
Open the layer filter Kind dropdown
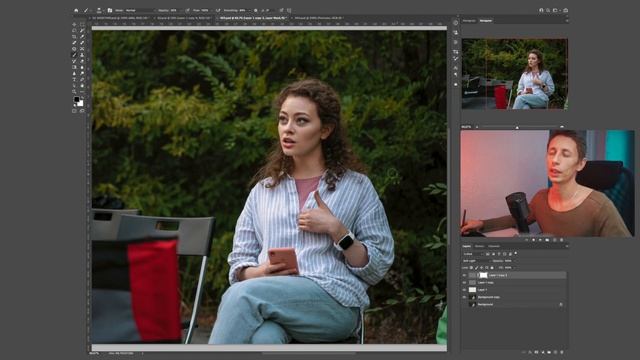tap(473, 254)
